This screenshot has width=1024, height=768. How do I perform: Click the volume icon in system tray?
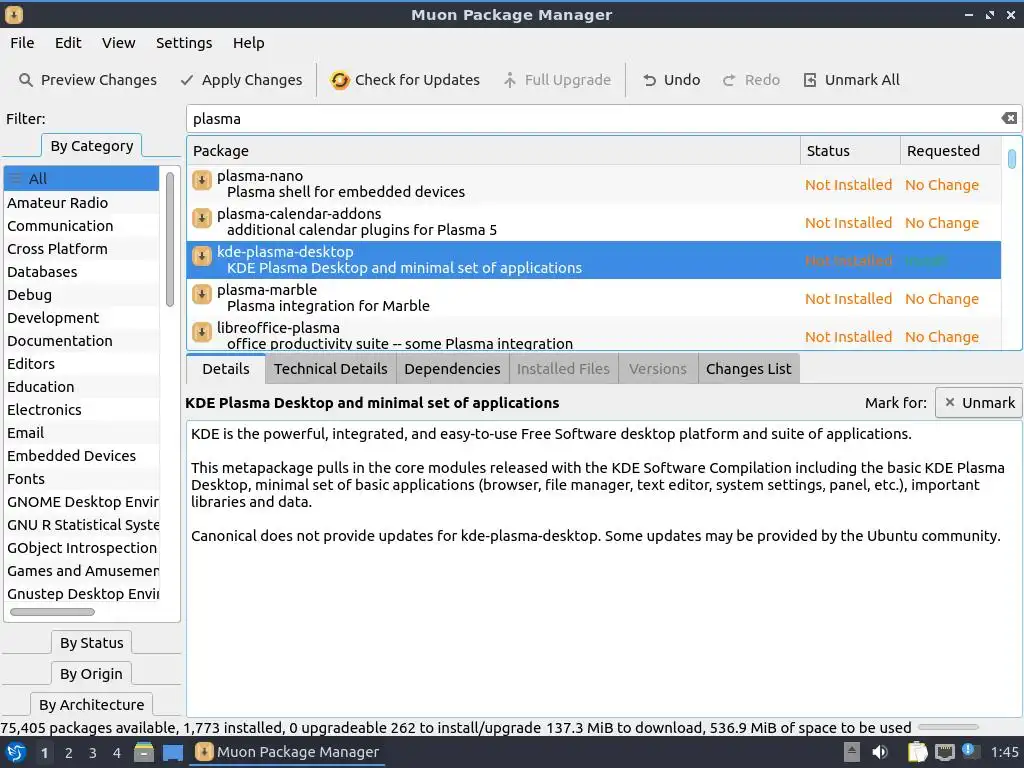[880, 752]
